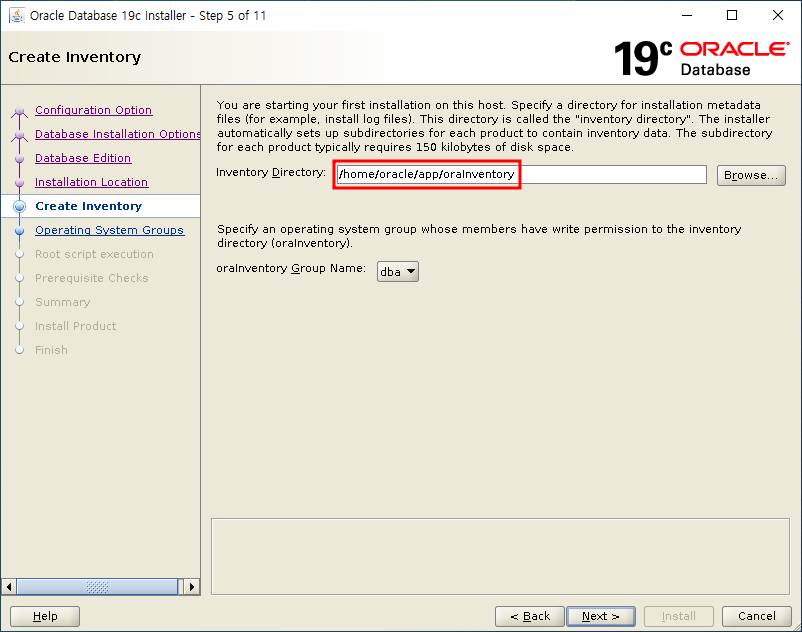Click the 'Summary' step text
The height and width of the screenshot is (632, 802).
(x=62, y=302)
